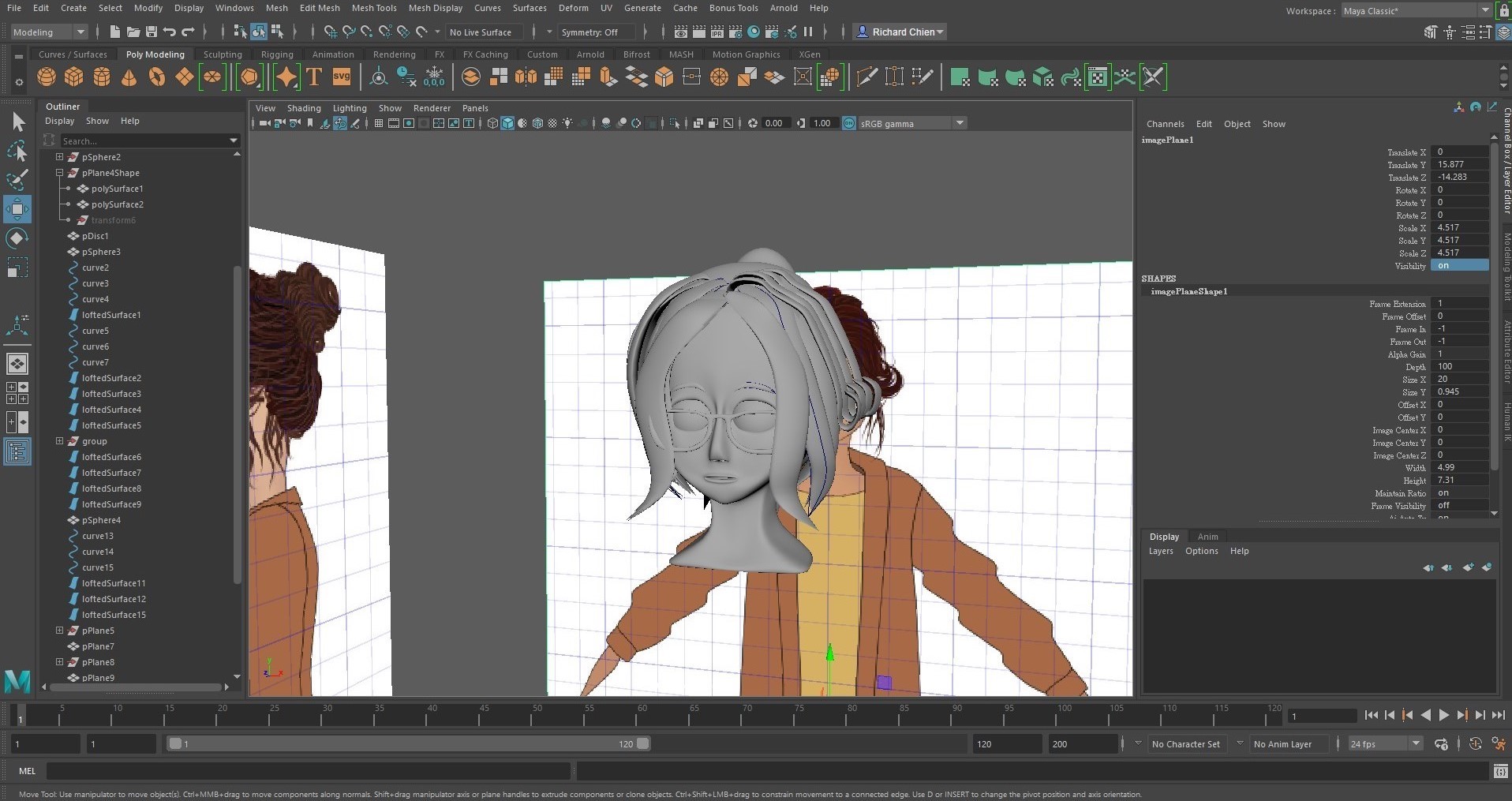Toggle auto keyframe button near timeline
The image size is (1512, 801).
point(1475,744)
